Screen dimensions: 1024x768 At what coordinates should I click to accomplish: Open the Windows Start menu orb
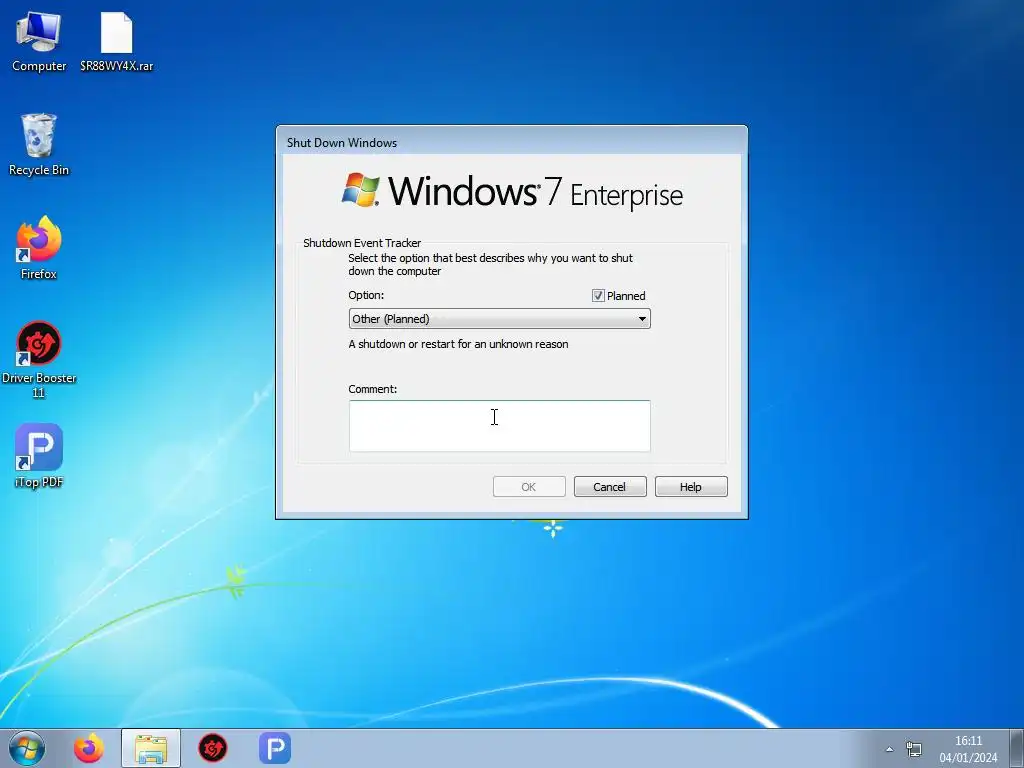coord(27,748)
